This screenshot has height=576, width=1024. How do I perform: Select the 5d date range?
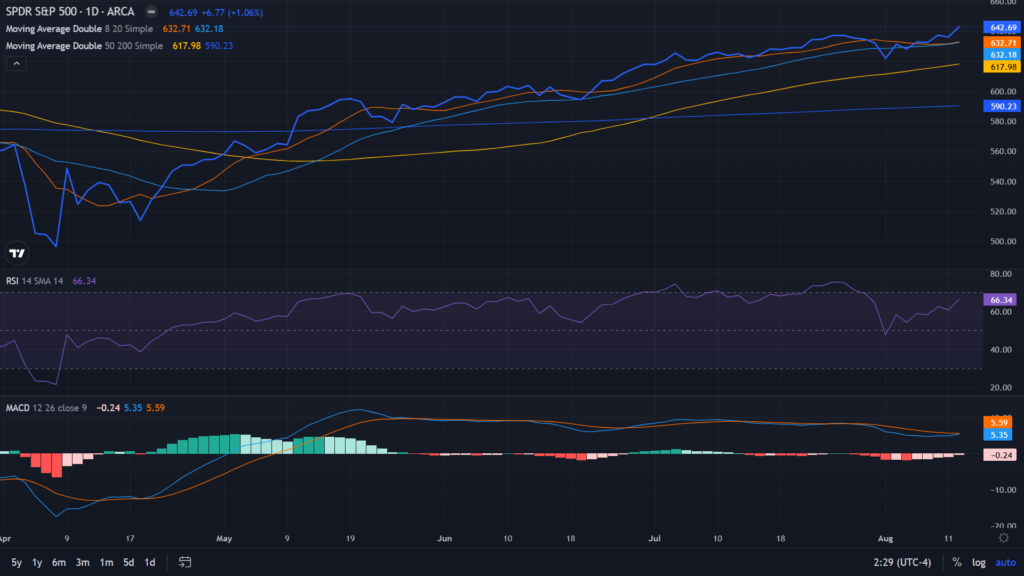[129, 562]
